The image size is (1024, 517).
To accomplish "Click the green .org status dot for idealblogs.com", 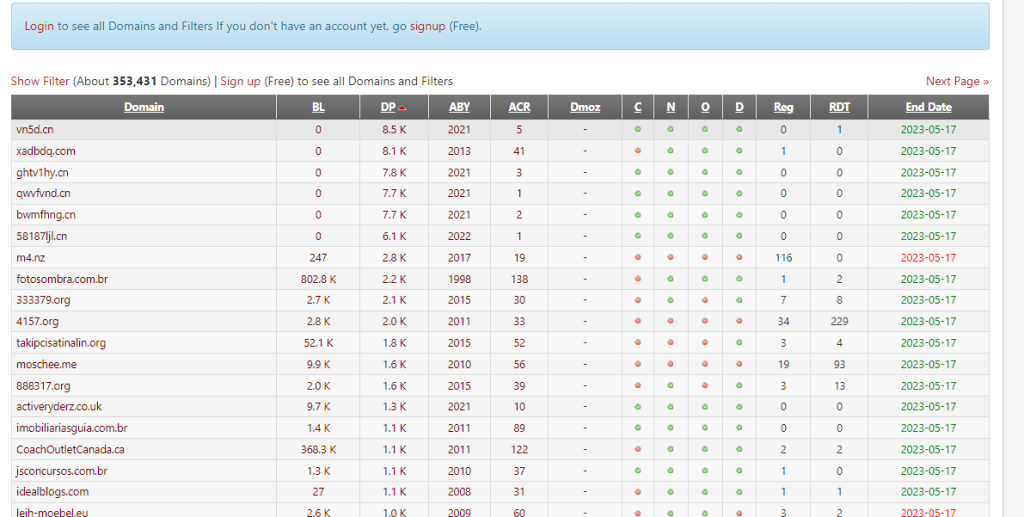I will [704, 492].
